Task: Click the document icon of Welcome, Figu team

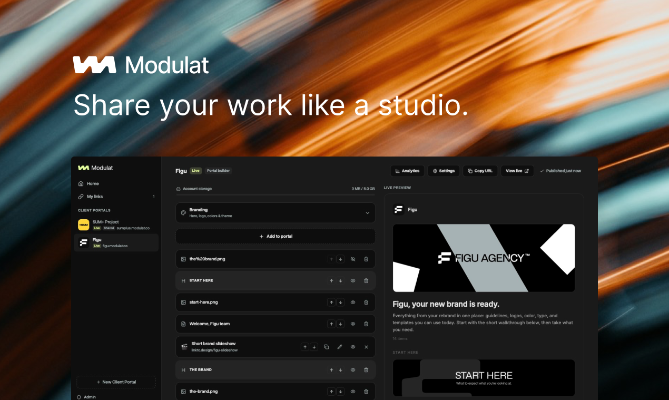Action: click(x=183, y=324)
